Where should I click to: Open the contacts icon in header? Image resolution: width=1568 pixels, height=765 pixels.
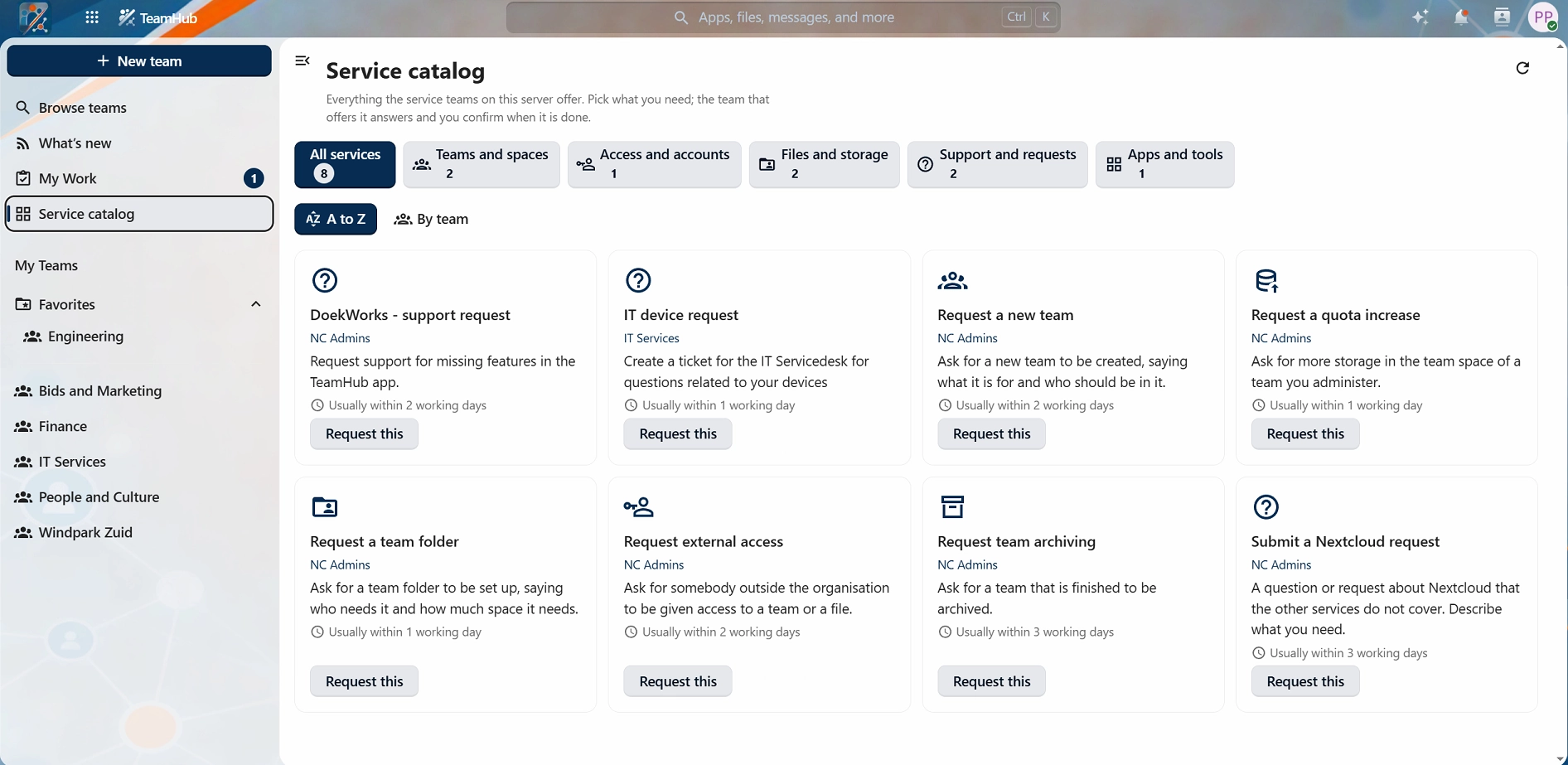pos(1502,17)
